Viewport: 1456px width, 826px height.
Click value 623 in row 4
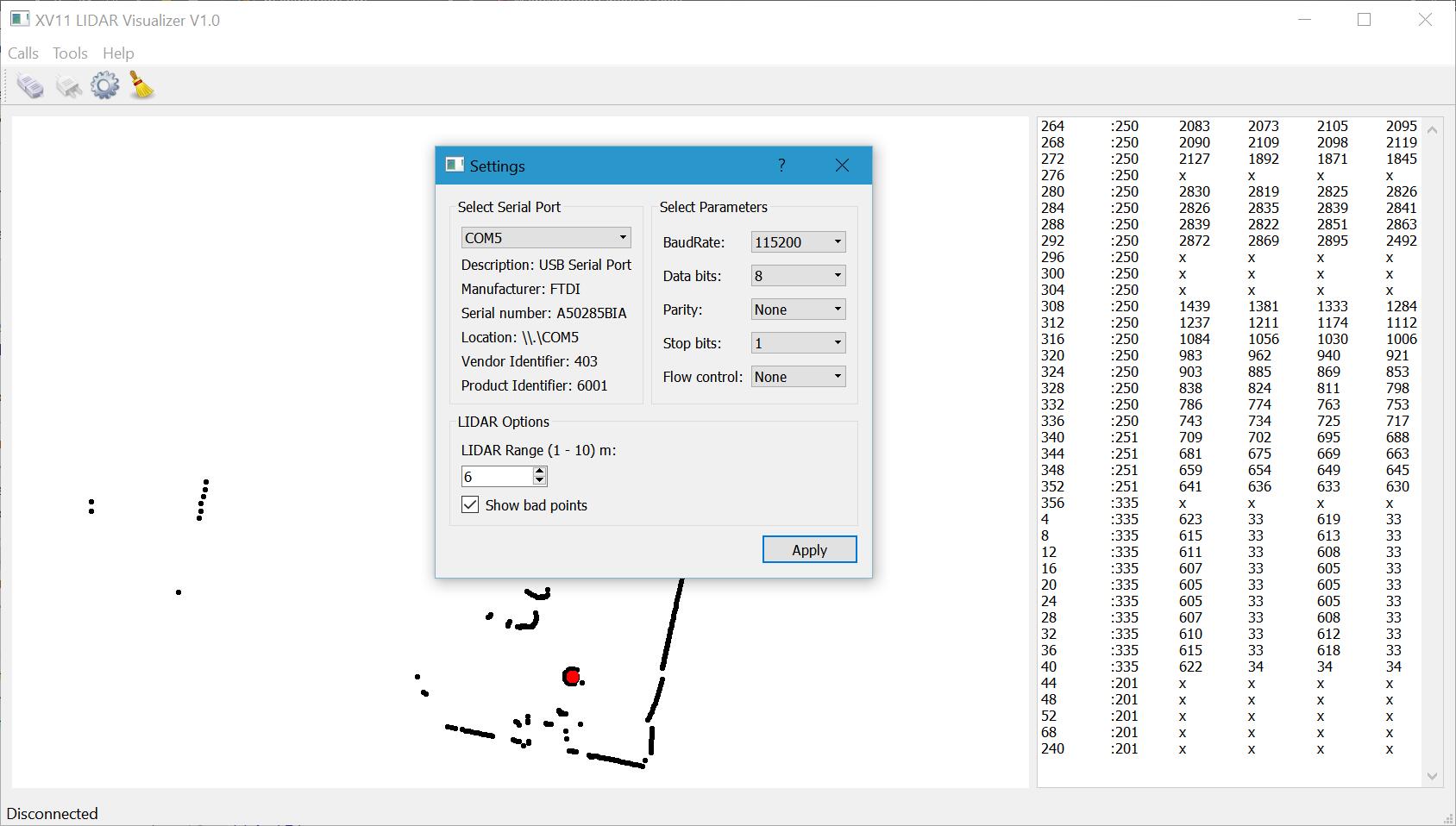(x=1190, y=519)
